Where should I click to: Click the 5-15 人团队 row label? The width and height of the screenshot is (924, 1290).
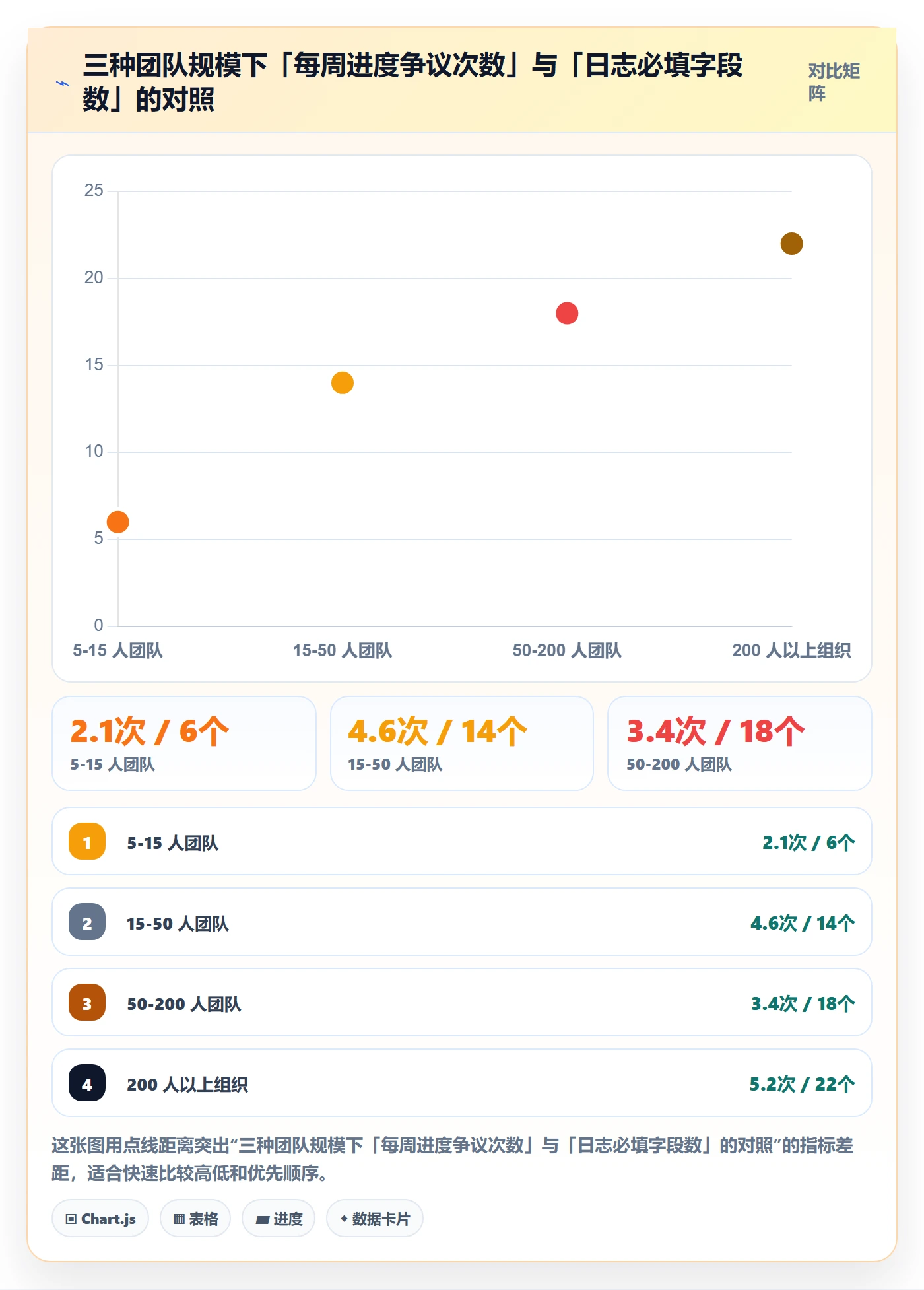pos(172,843)
